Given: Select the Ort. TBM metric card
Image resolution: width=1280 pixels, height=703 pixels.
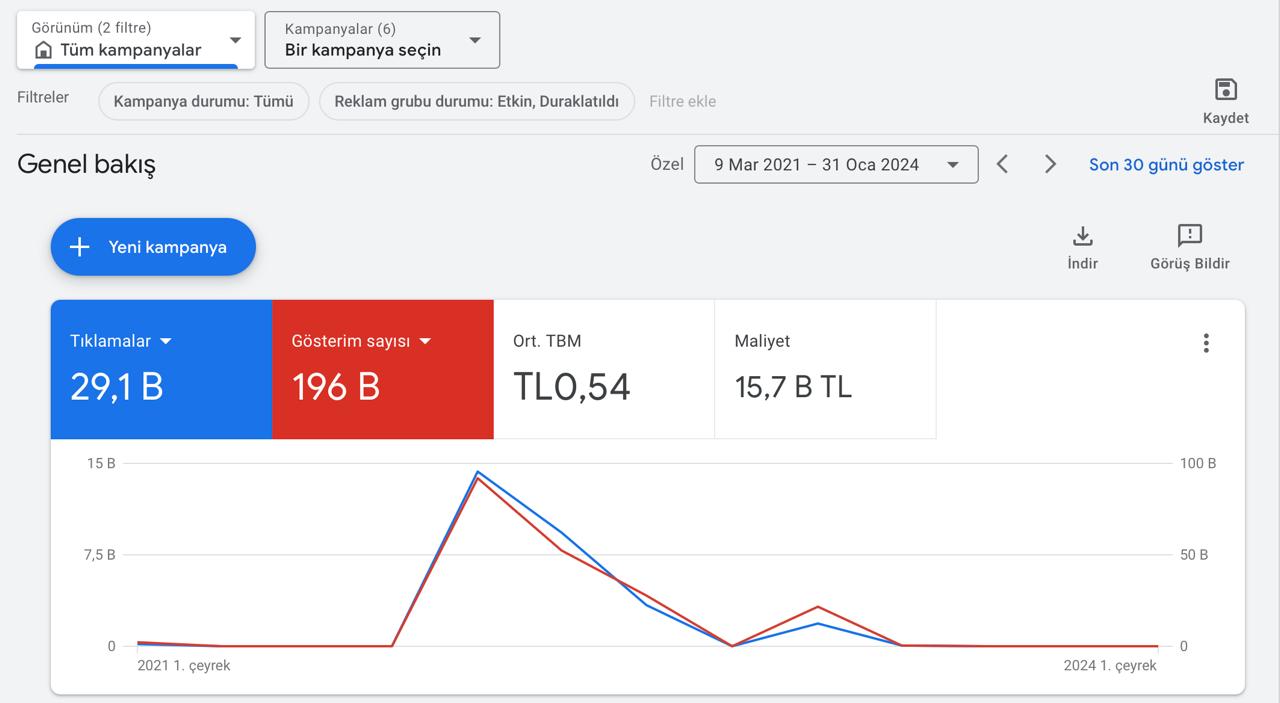Looking at the screenshot, I should click(604, 369).
